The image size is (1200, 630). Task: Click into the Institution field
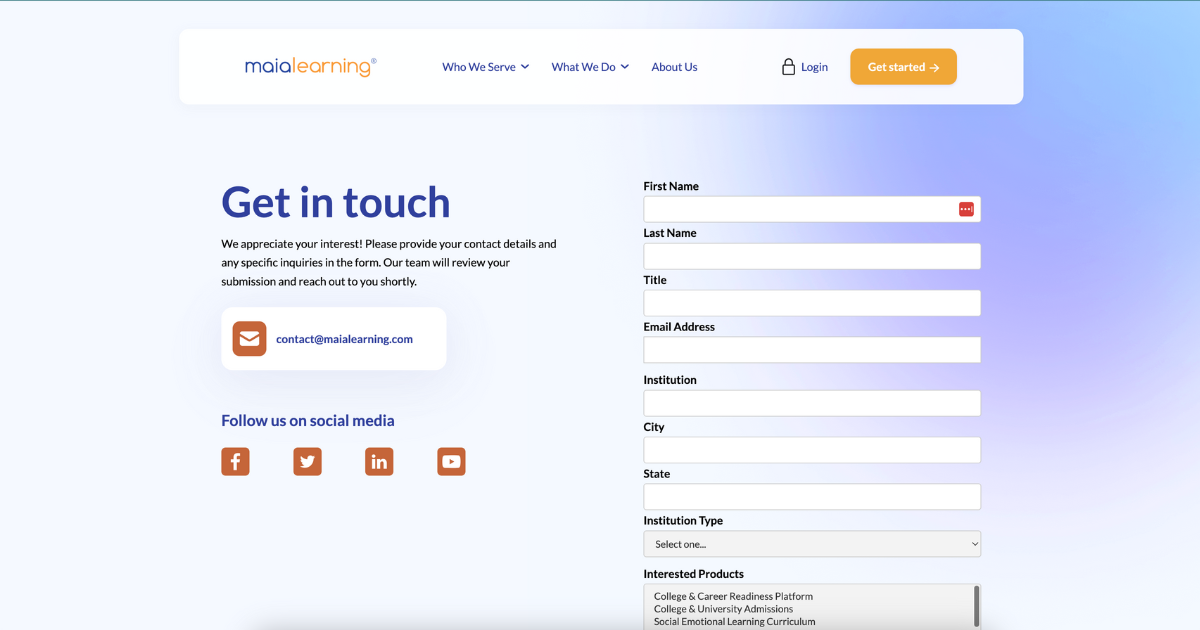[x=811, y=402]
